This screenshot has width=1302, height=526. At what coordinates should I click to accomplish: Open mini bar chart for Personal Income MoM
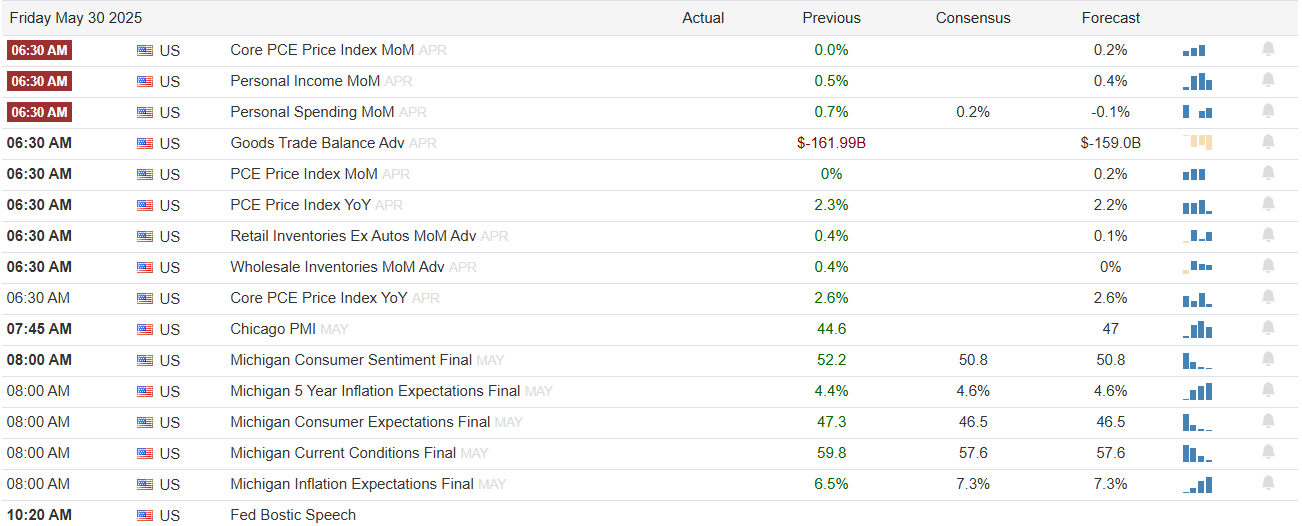pos(1197,81)
